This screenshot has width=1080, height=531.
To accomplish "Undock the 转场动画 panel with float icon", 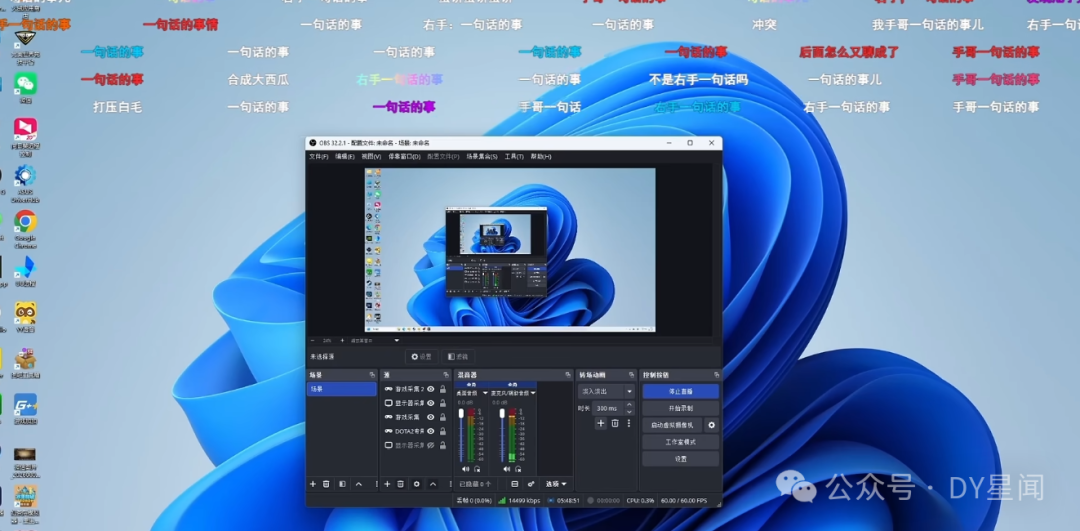I will tap(632, 375).
